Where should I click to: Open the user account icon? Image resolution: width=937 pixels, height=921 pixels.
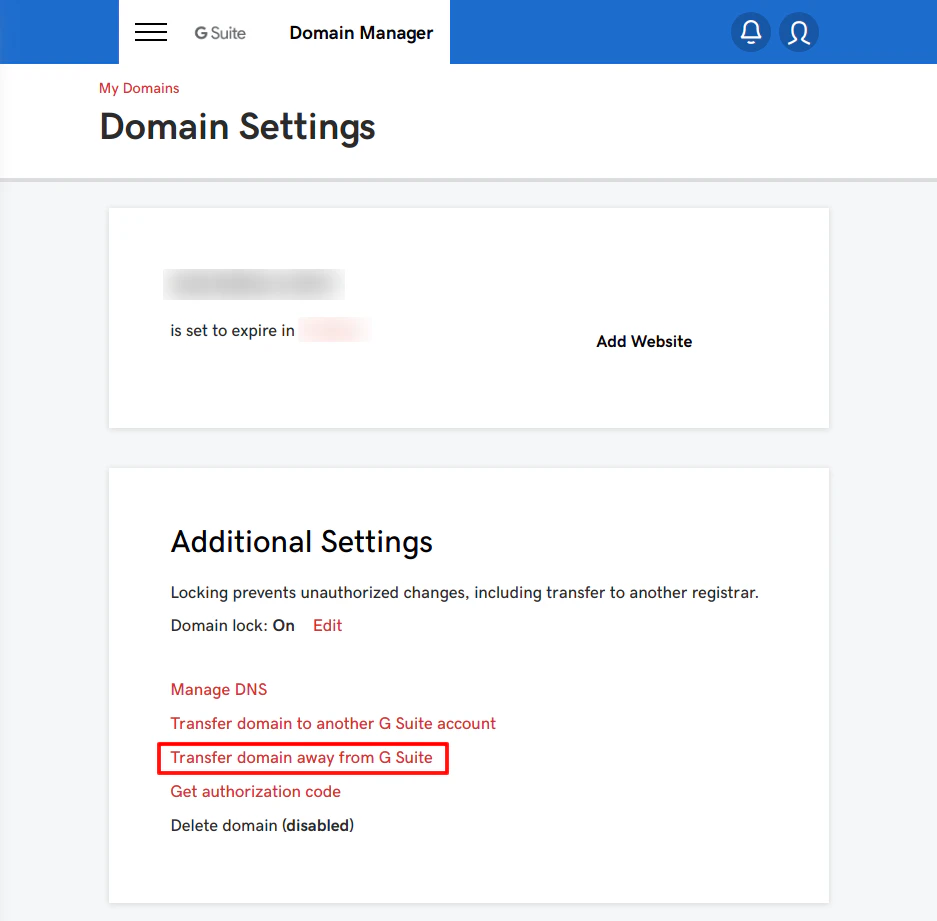tap(798, 32)
